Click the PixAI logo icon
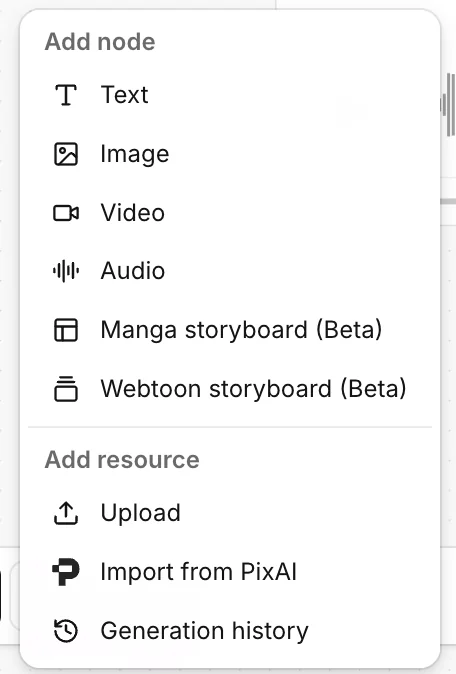Viewport: 456px width, 674px height. tap(66, 572)
